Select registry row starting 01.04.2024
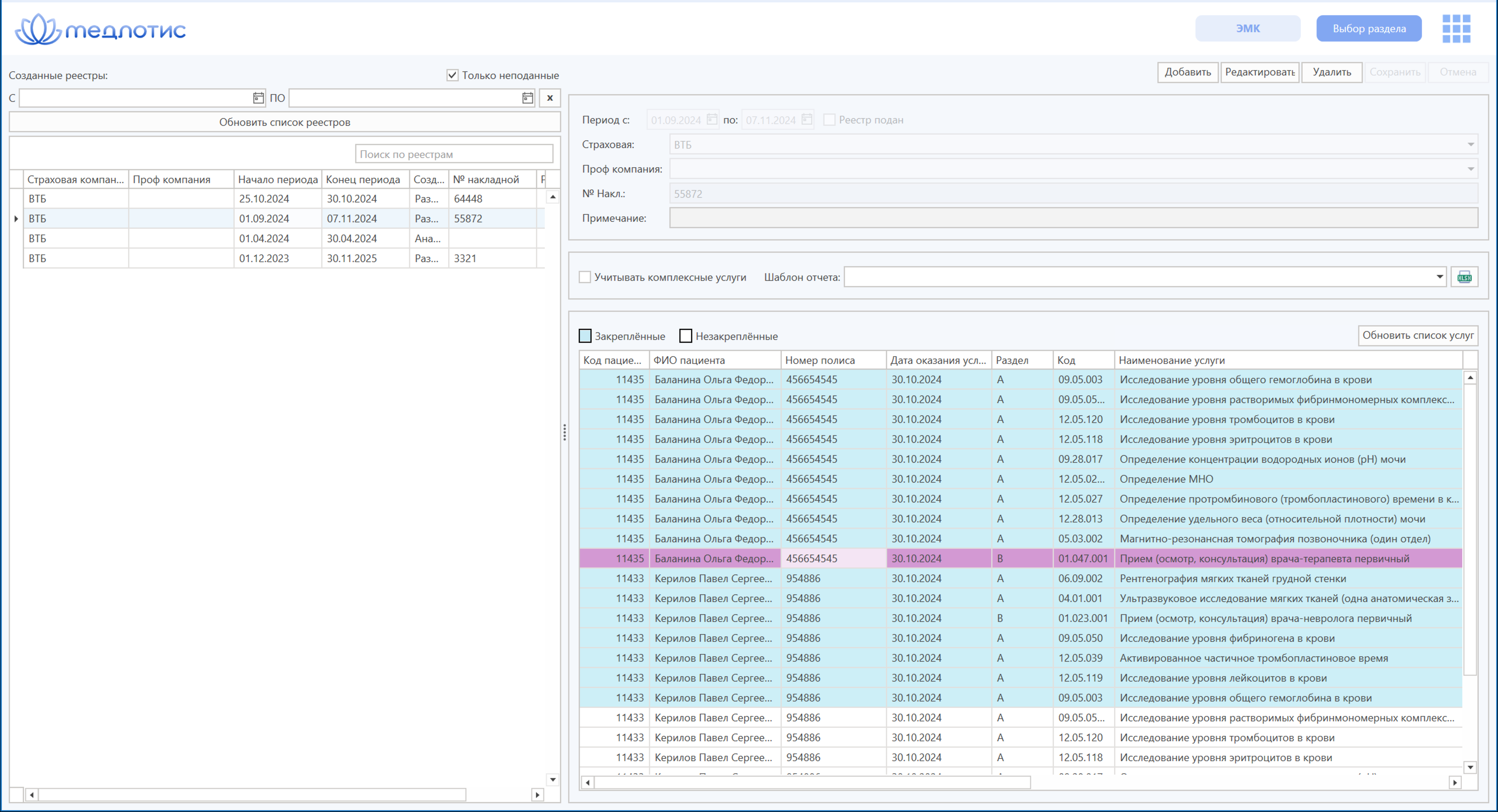This screenshot has height=812, width=1498. 284,239
